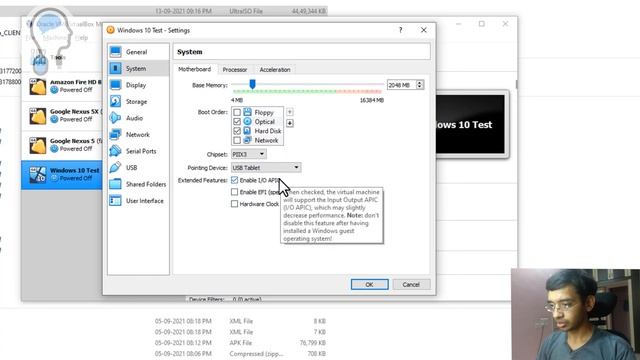Switch to the Motherboard tab

pyautogui.click(x=194, y=69)
